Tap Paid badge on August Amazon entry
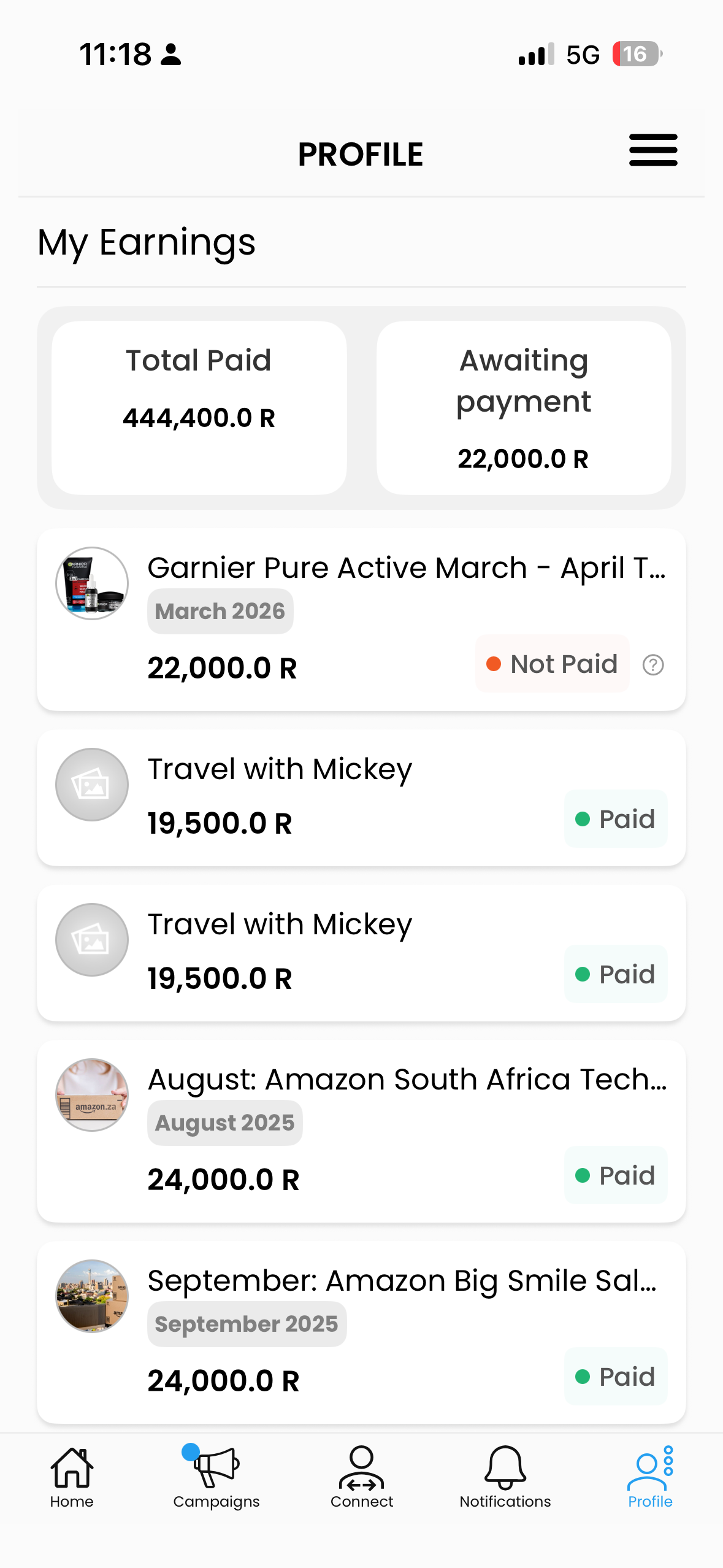The image size is (723, 1568). tap(616, 1175)
